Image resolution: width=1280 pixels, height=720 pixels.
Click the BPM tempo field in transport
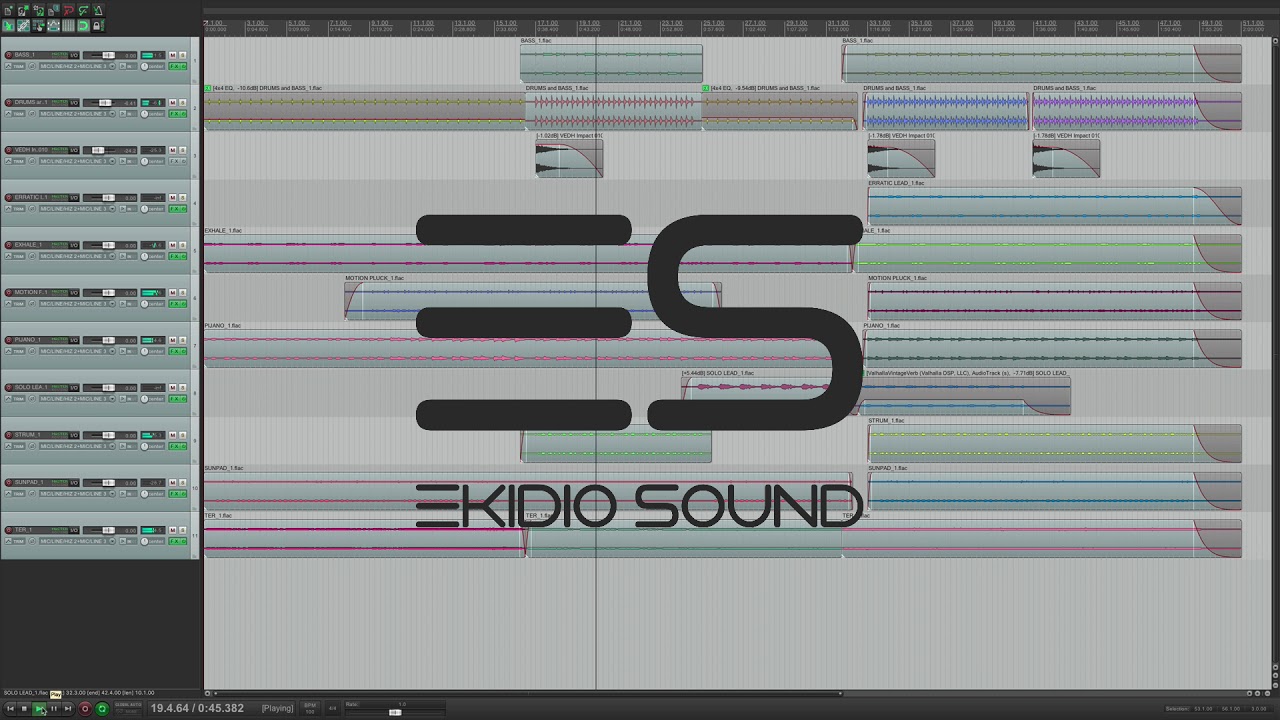(310, 708)
